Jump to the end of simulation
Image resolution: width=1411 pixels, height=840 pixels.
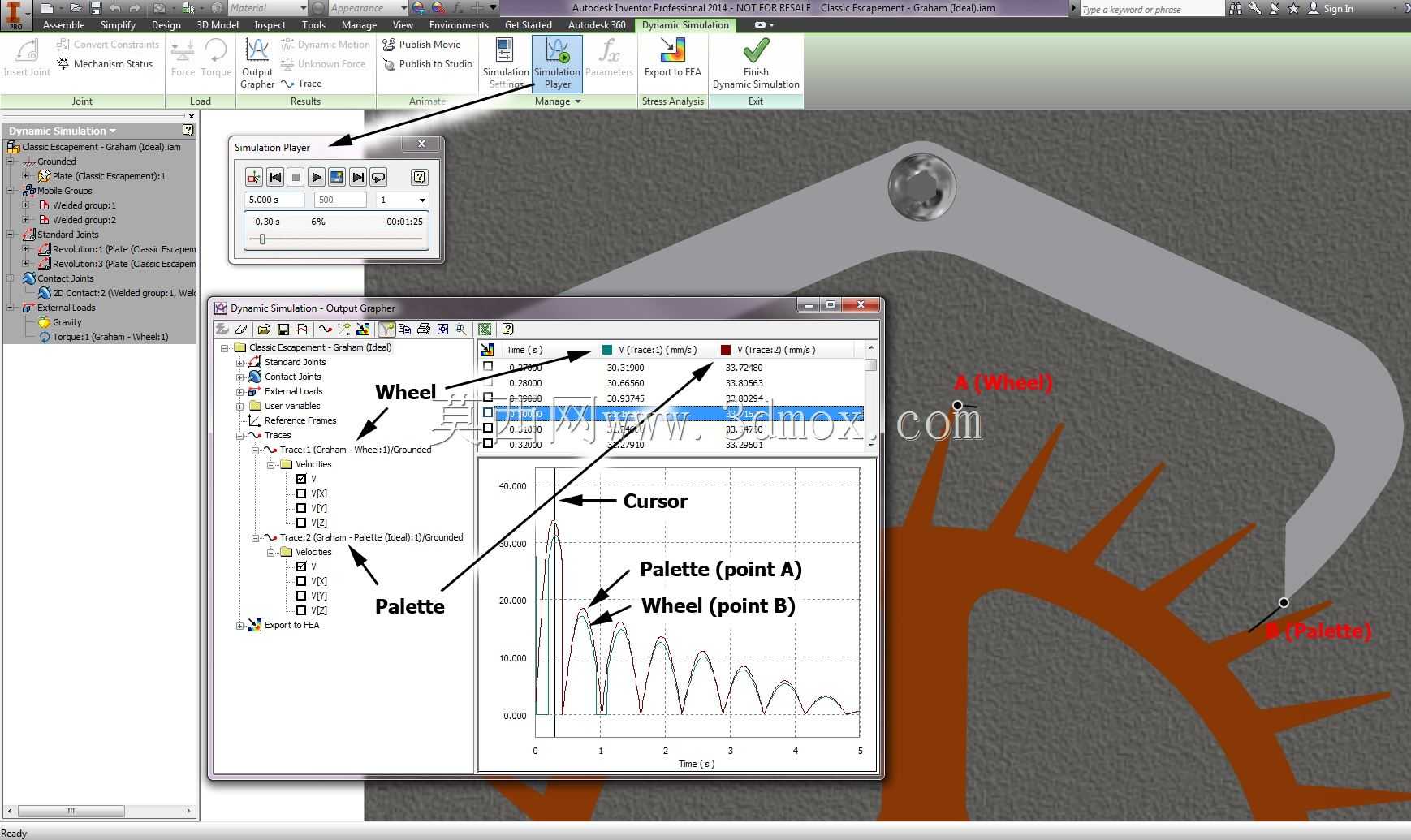coord(358,177)
